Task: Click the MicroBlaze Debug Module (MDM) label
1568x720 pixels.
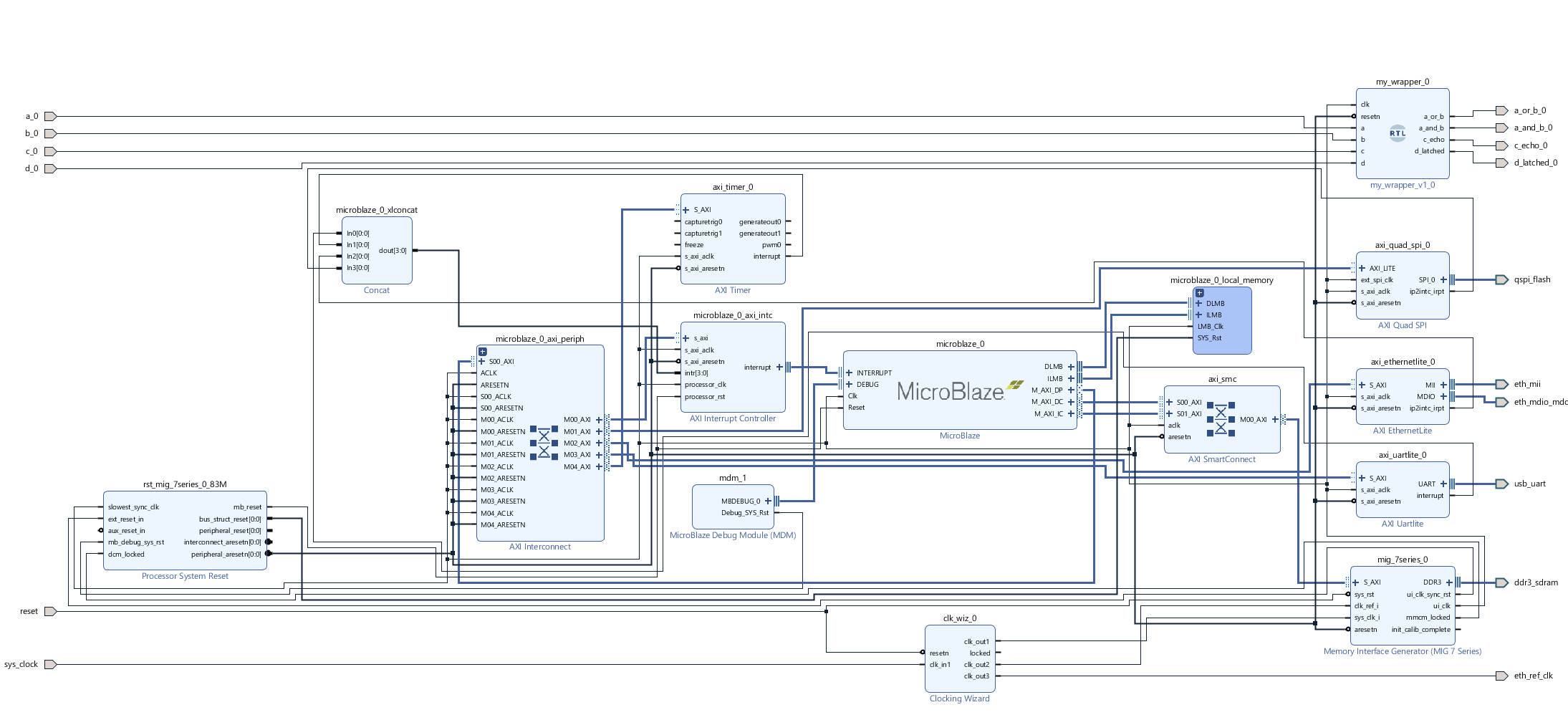Action: click(733, 535)
